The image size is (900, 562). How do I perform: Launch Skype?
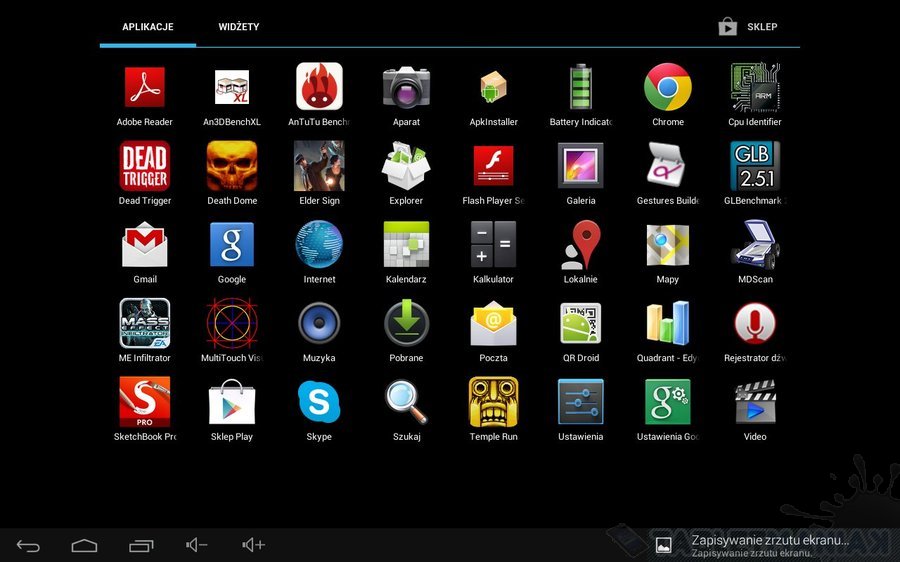coord(319,402)
